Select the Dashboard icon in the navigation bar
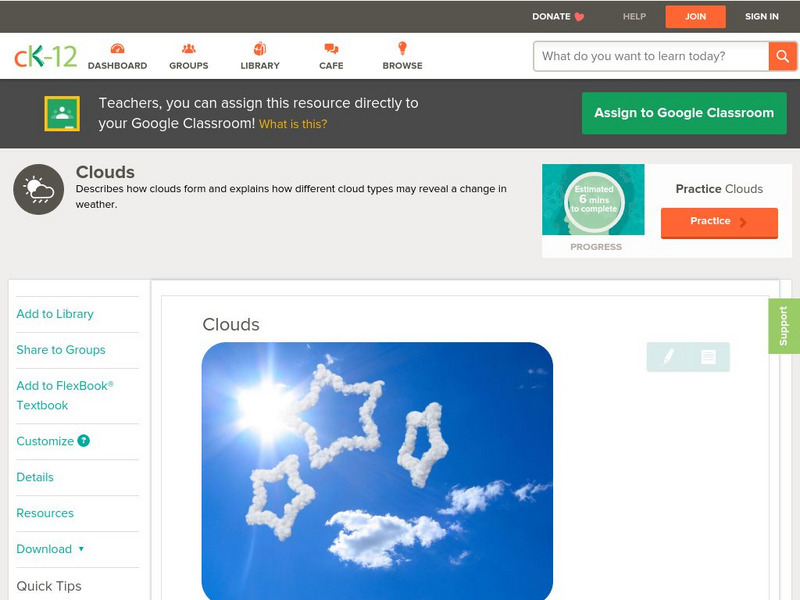 click(x=120, y=46)
